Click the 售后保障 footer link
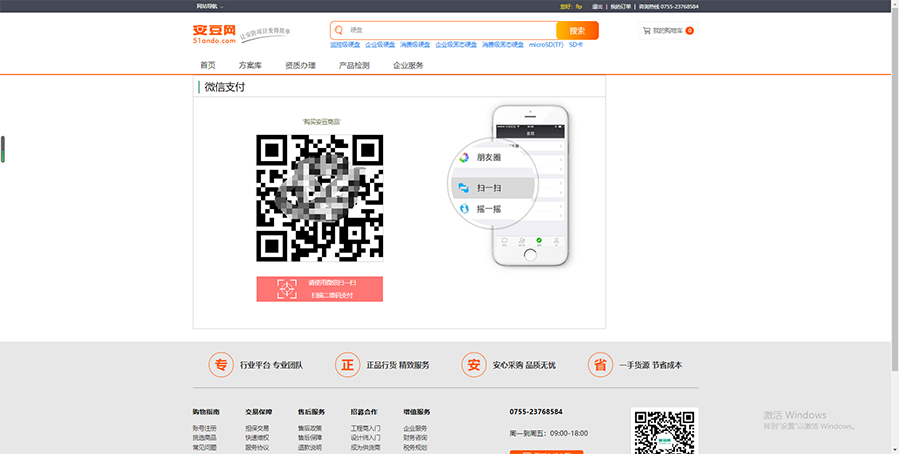The width and height of the screenshot is (899, 454). pyautogui.click(x=310, y=438)
